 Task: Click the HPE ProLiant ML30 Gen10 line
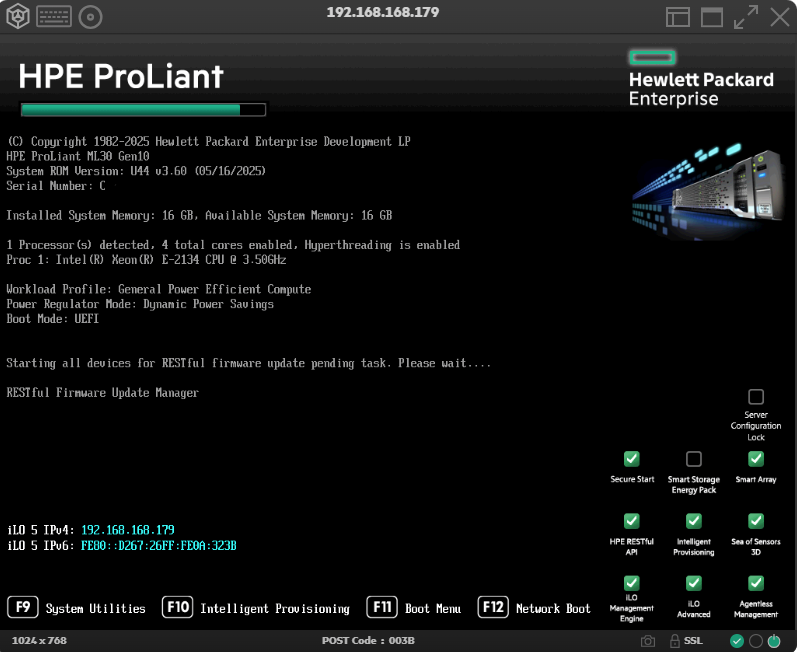pos(78,157)
